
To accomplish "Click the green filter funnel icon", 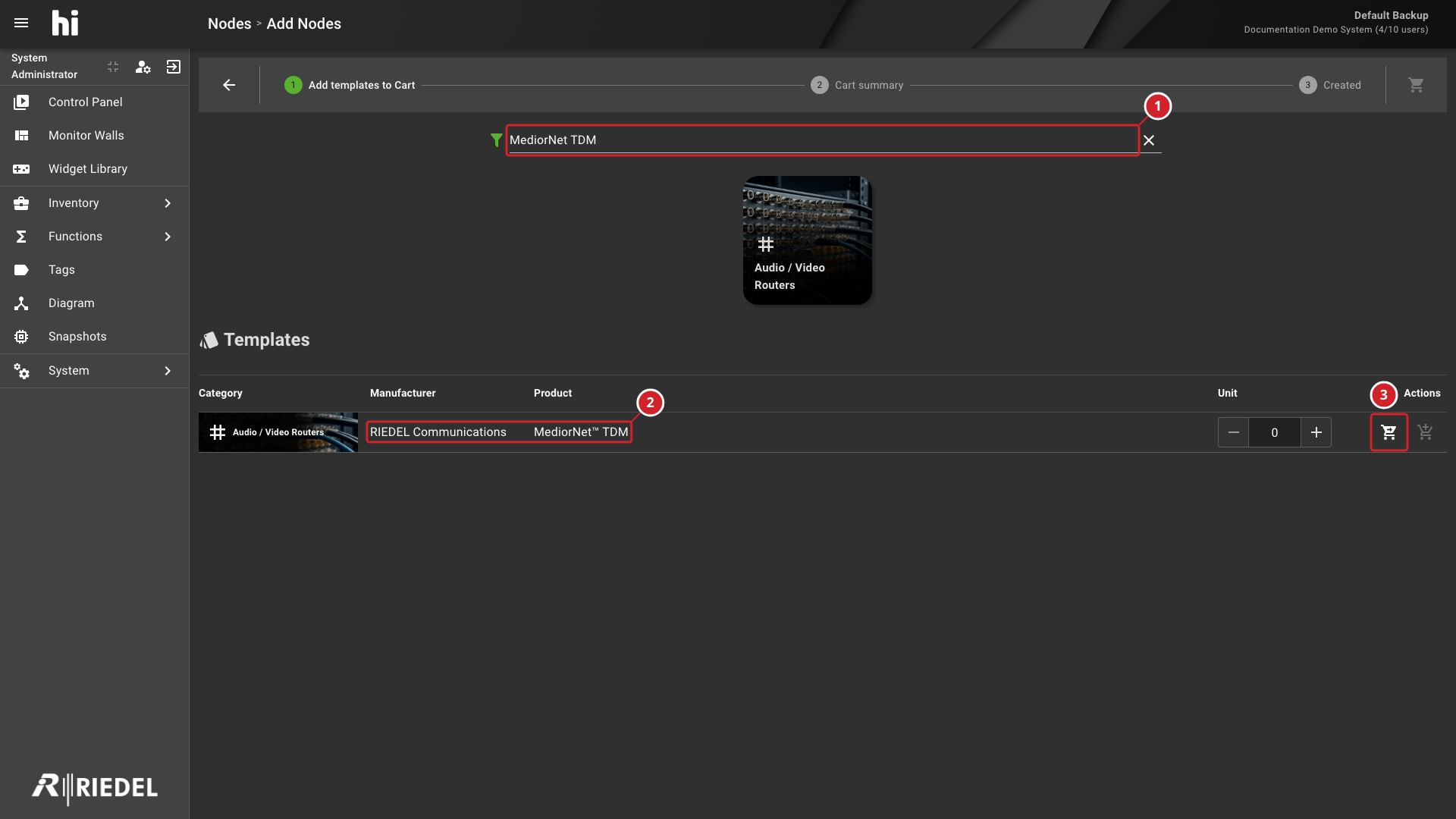I will point(497,140).
